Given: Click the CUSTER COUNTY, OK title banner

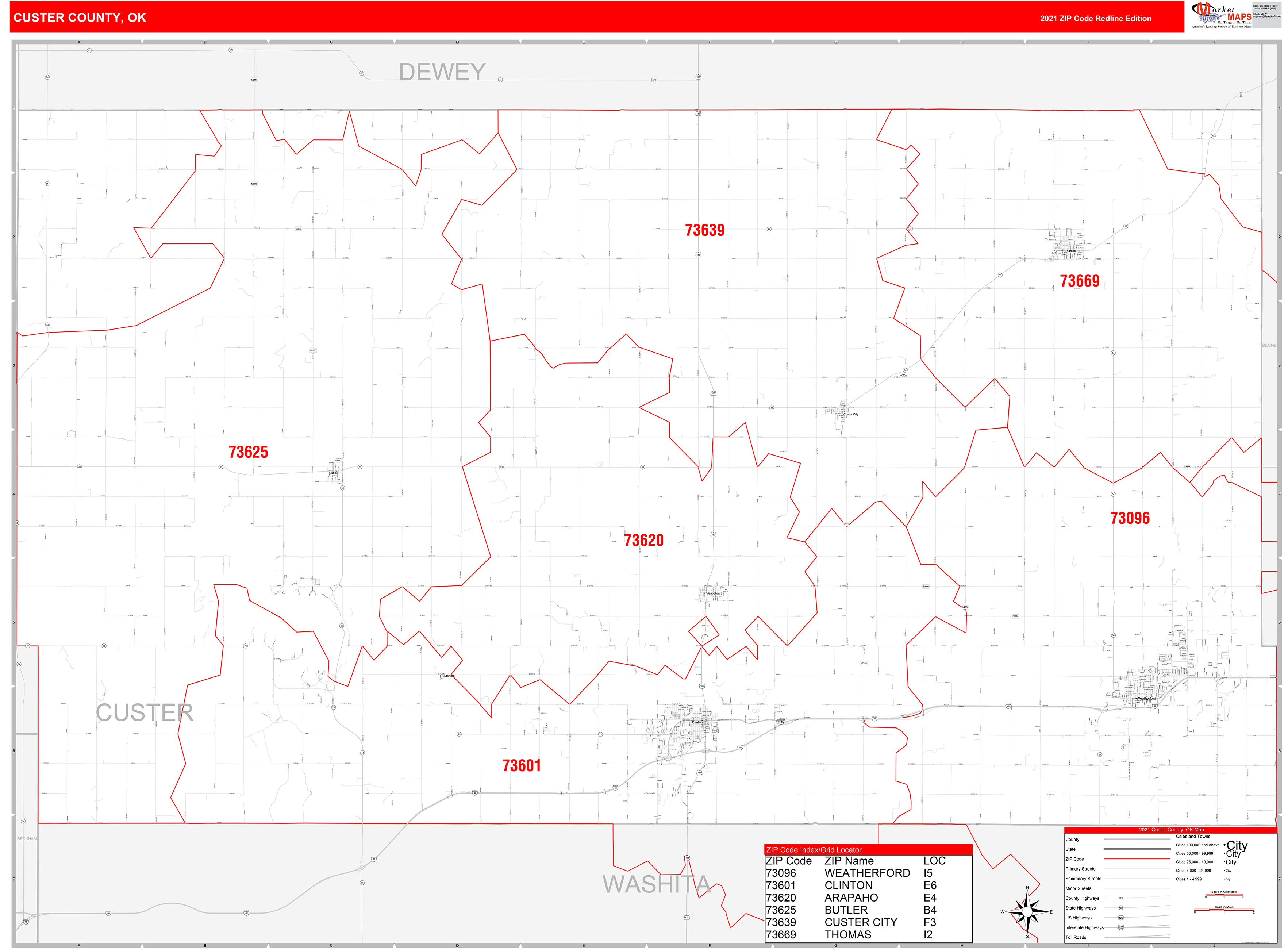Looking at the screenshot, I should pyautogui.click(x=80, y=18).
